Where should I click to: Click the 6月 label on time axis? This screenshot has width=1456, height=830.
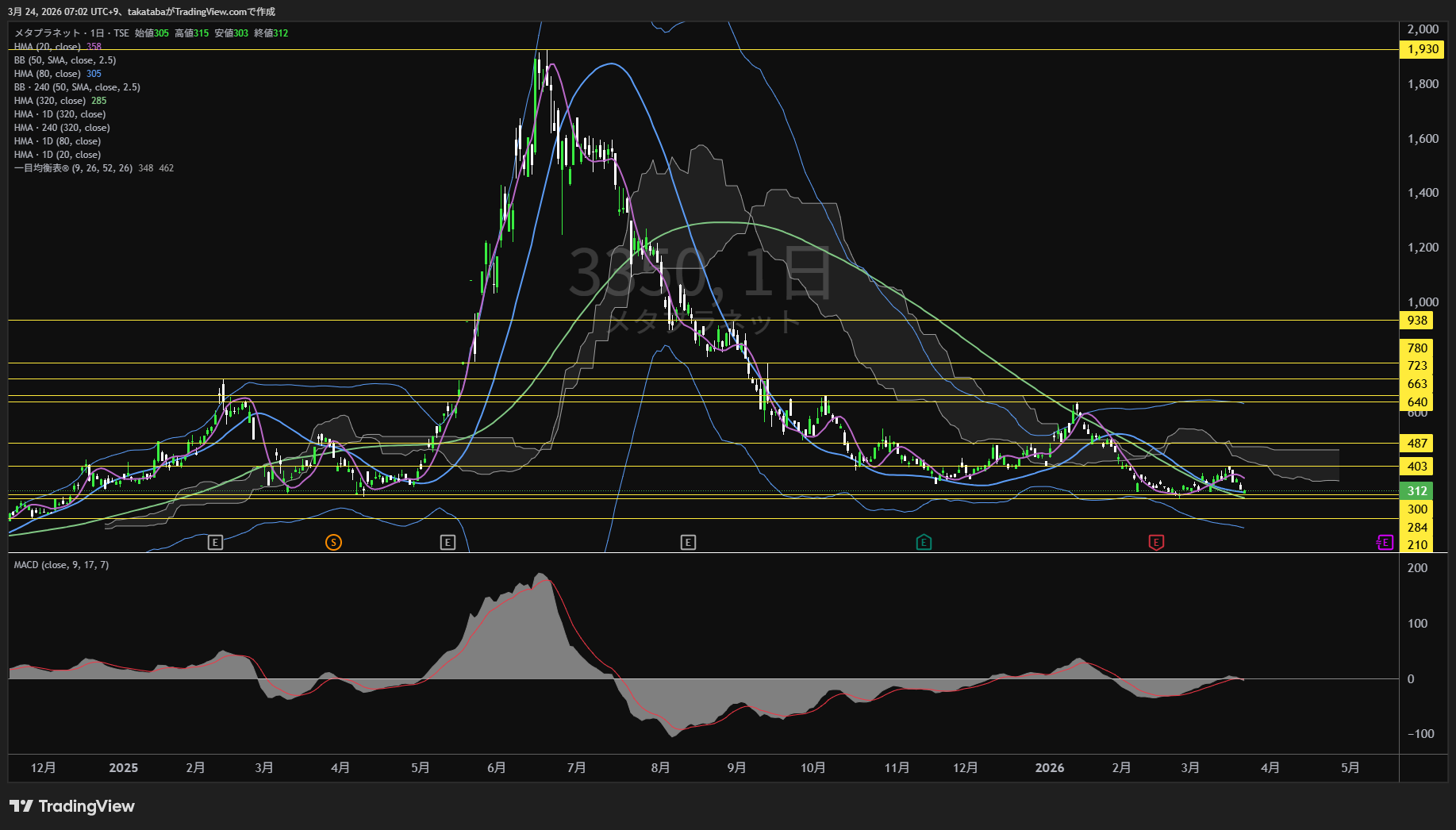[x=497, y=768]
